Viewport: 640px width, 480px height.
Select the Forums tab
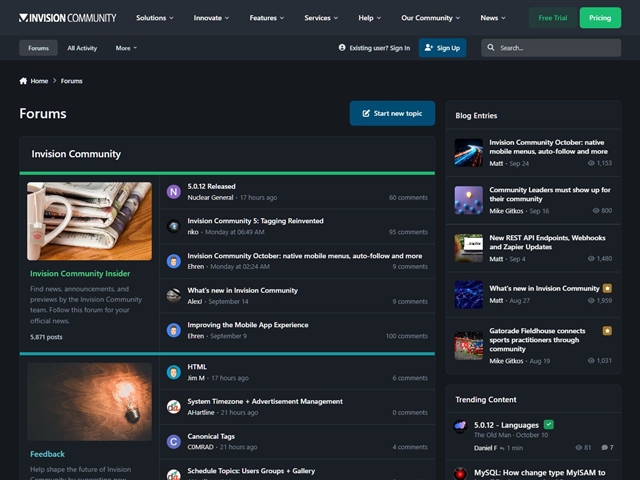click(38, 48)
